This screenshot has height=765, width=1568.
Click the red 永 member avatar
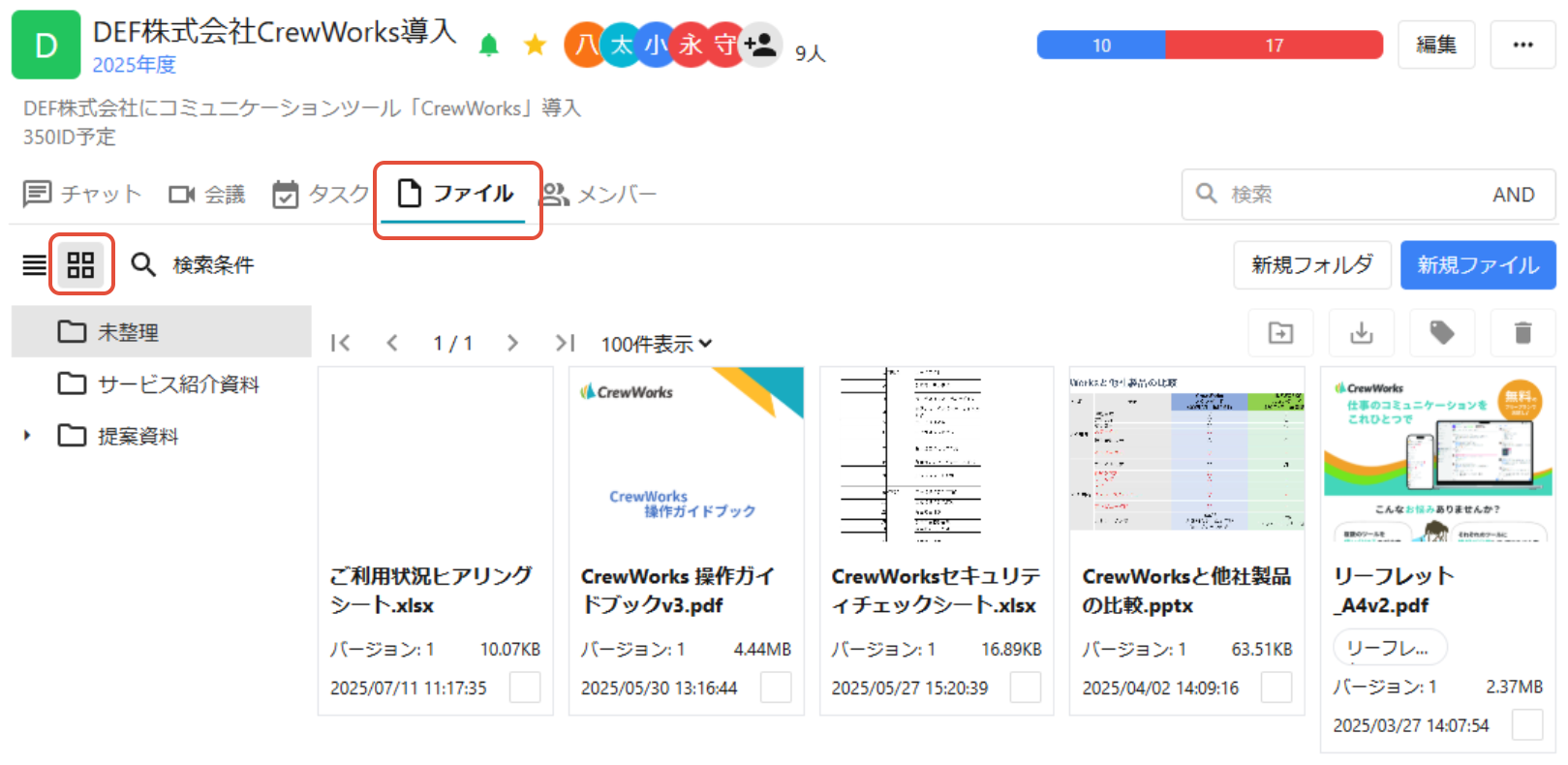click(x=690, y=45)
